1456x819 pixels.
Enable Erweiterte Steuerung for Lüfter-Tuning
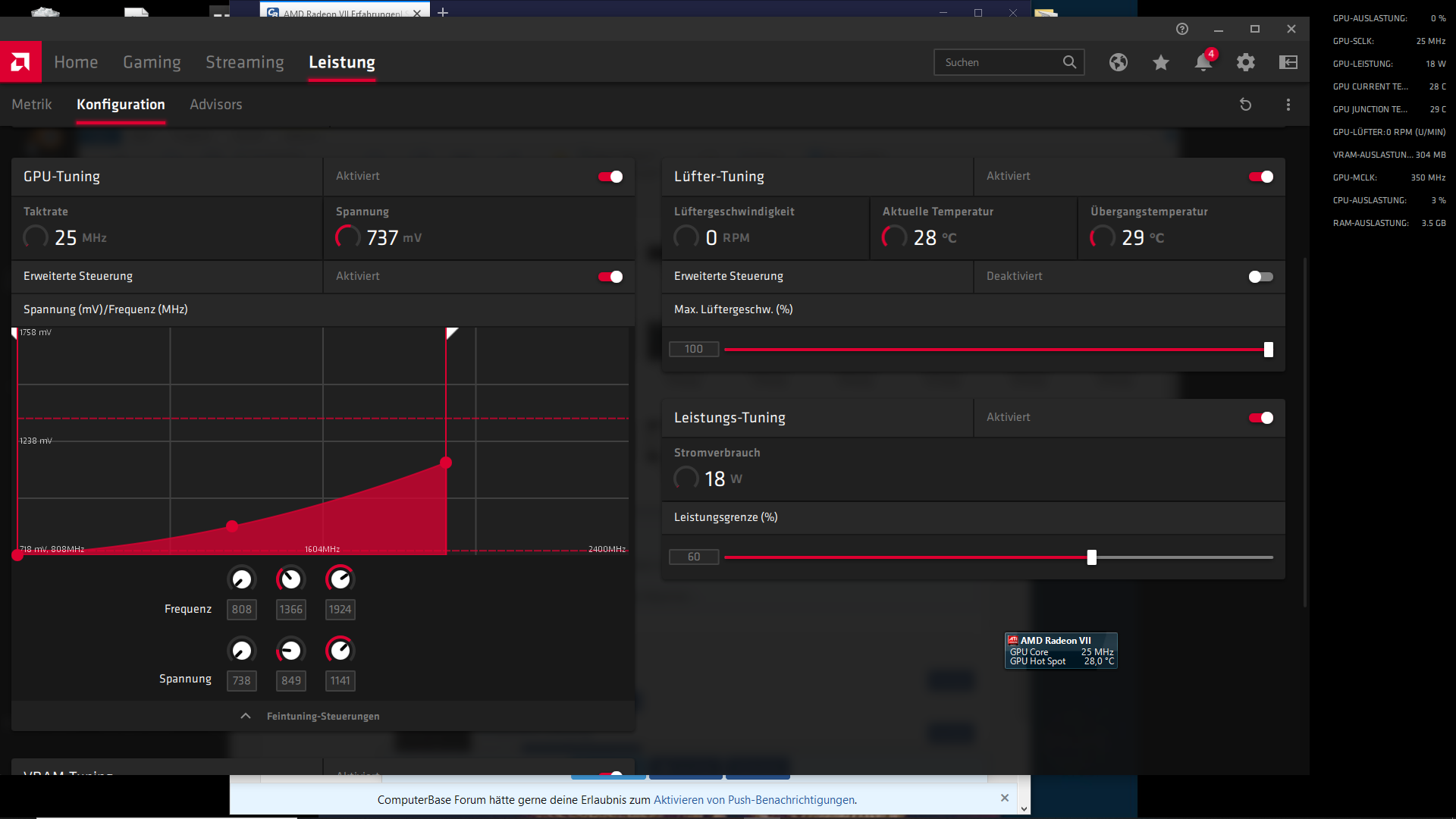coord(1260,277)
